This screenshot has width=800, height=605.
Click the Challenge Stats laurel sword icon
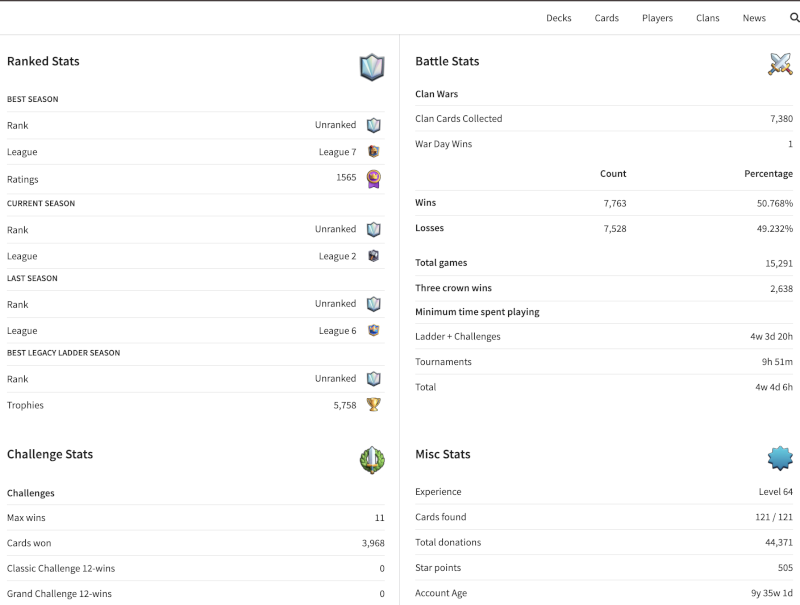(x=372, y=460)
